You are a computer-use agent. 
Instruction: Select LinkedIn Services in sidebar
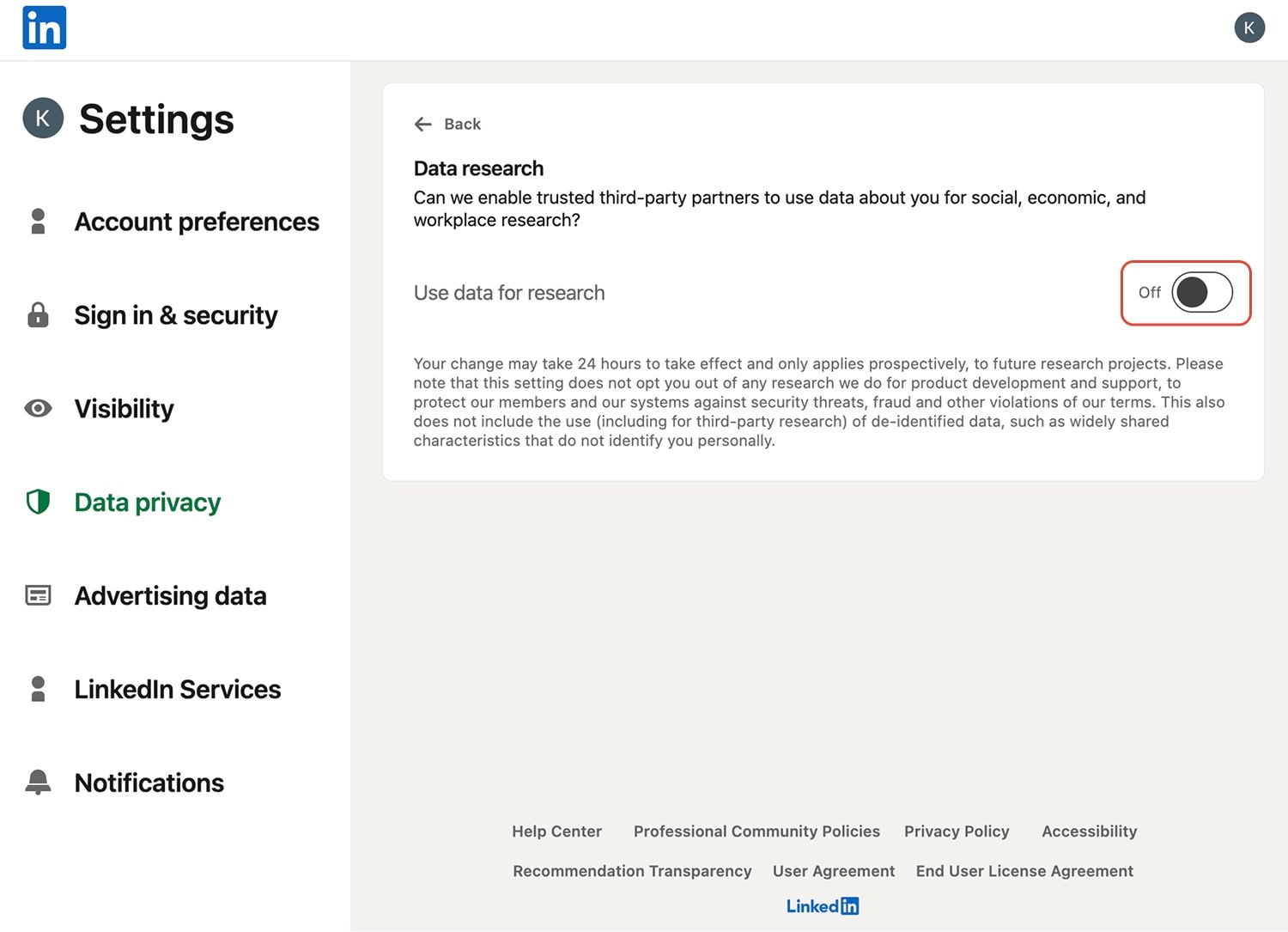click(178, 689)
